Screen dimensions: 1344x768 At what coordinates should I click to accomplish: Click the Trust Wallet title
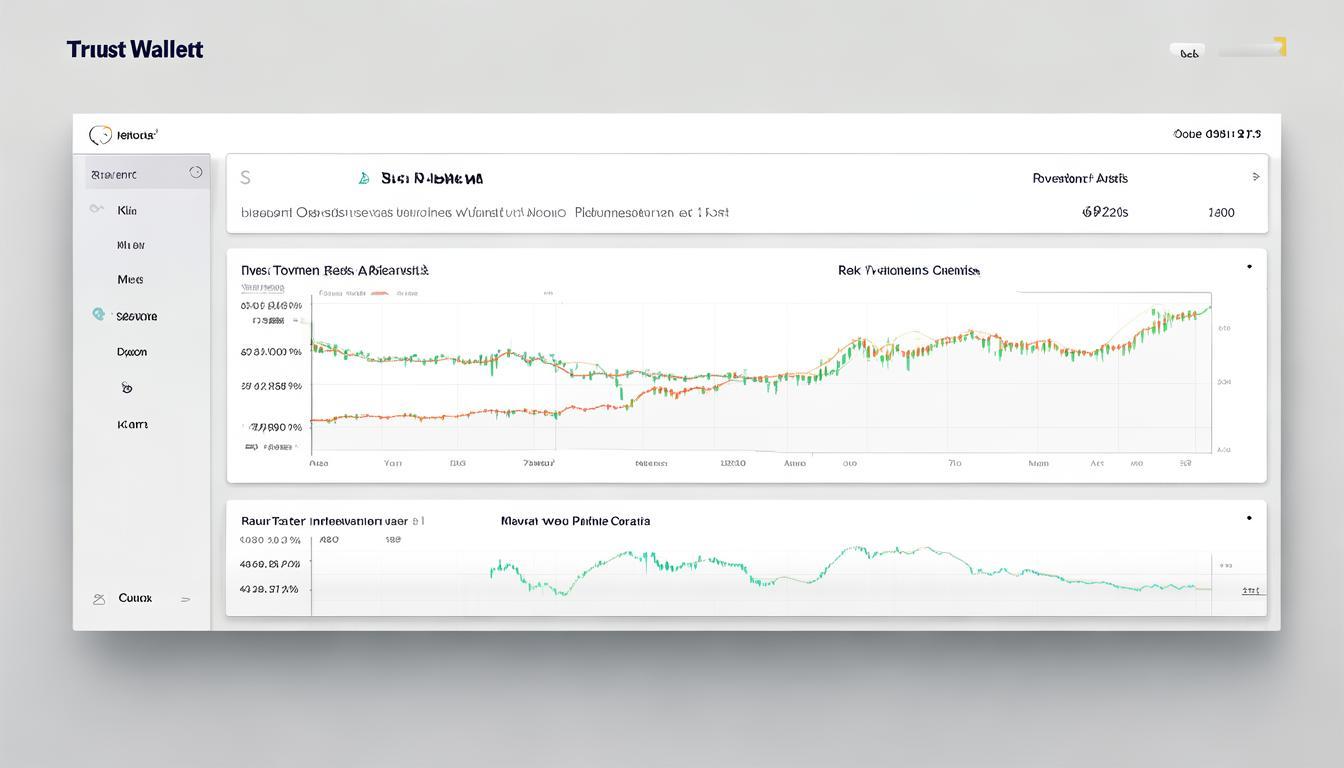point(135,49)
